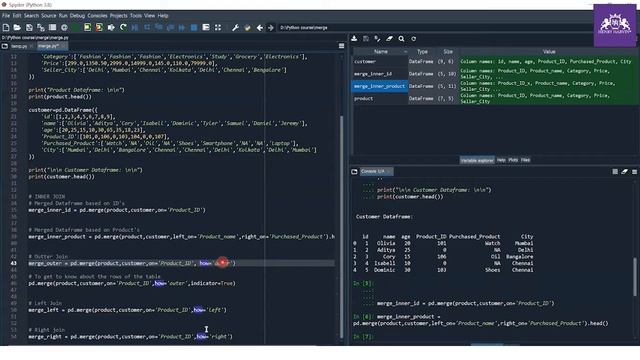Image resolution: width=640 pixels, height=360 pixels.
Task: Click the @ symbol finder icon
Action: point(64,27)
